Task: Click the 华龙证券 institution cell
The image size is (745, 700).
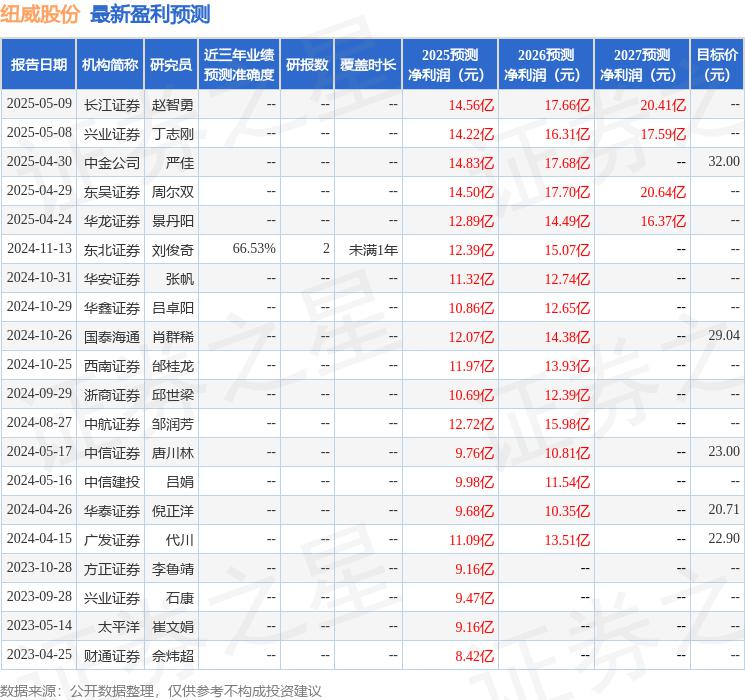Action: point(112,221)
